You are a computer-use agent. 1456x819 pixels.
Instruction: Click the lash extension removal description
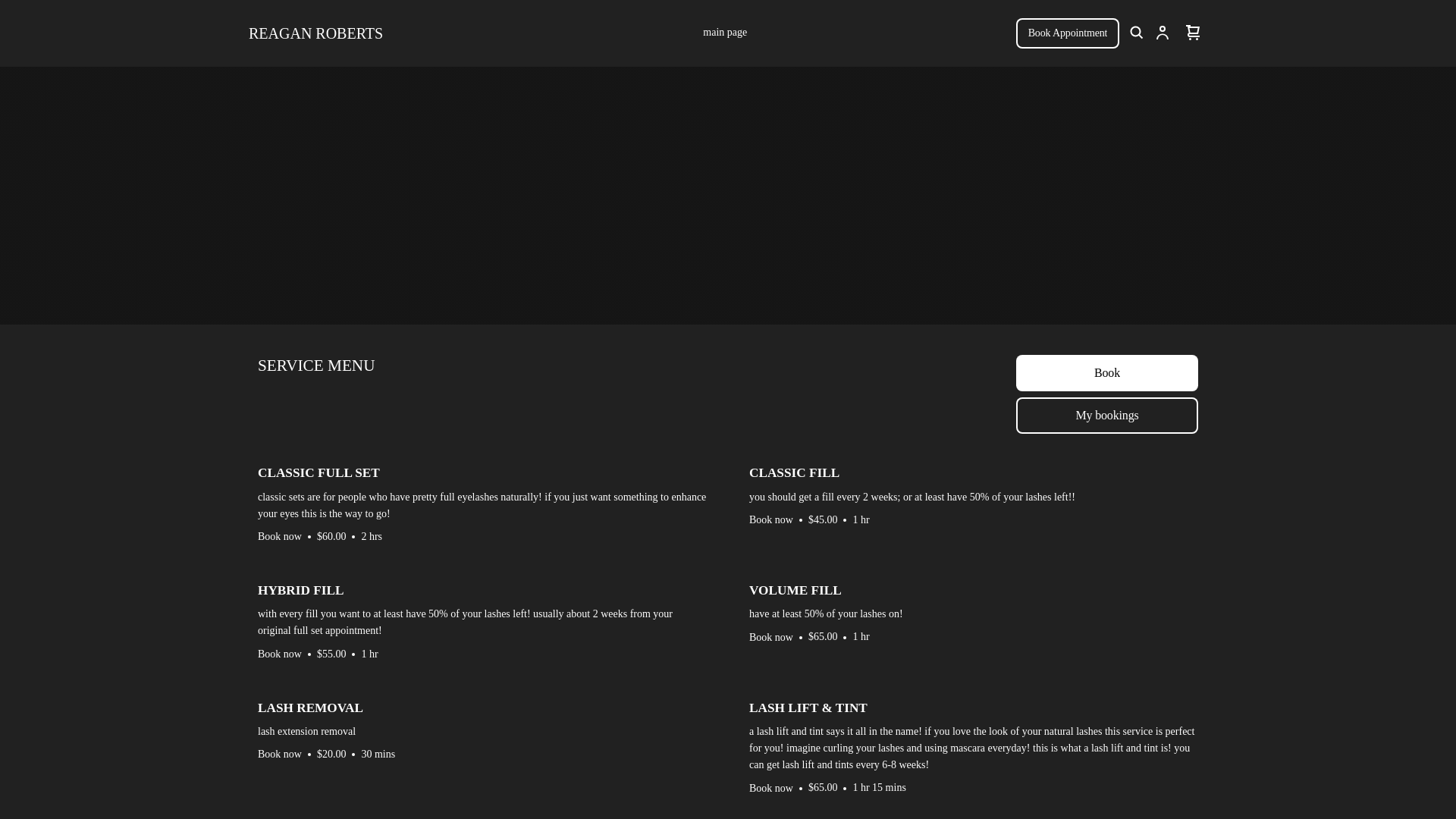tap(306, 732)
